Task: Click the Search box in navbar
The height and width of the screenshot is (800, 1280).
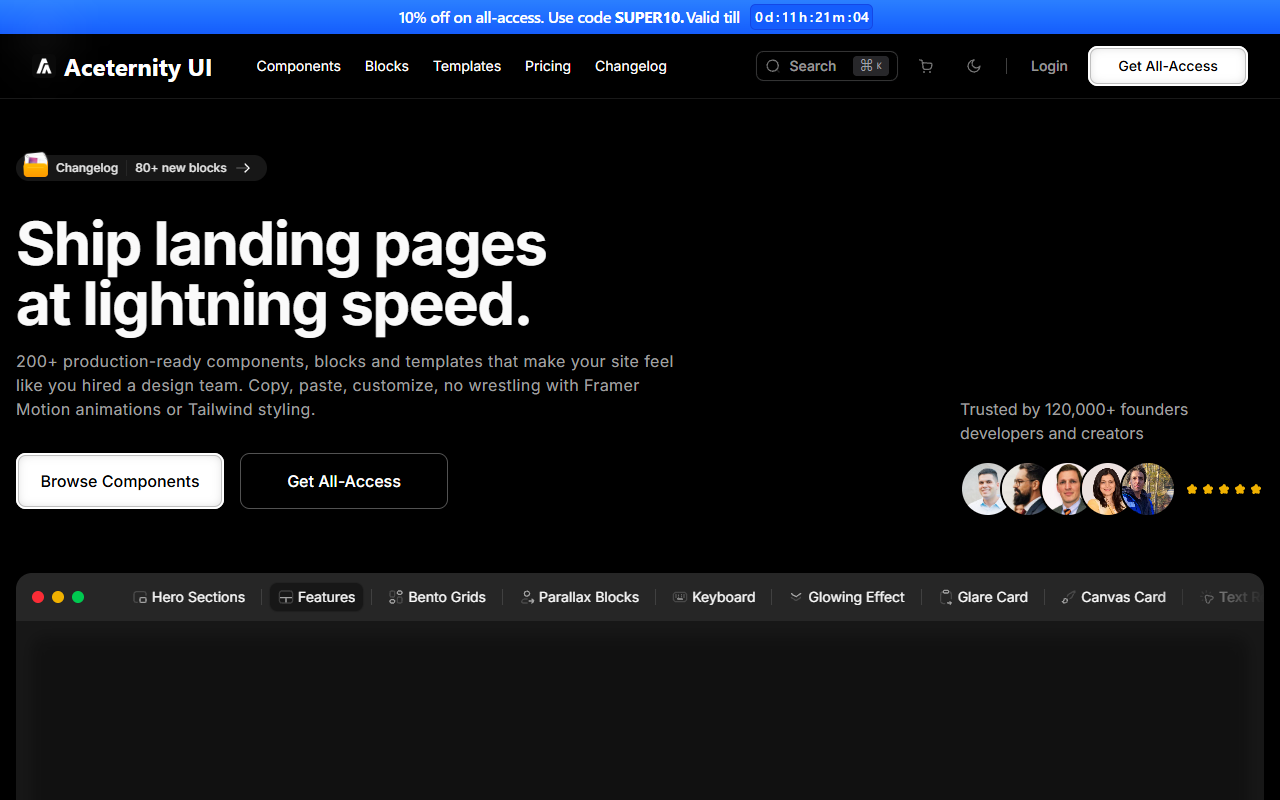Action: pyautogui.click(x=826, y=66)
